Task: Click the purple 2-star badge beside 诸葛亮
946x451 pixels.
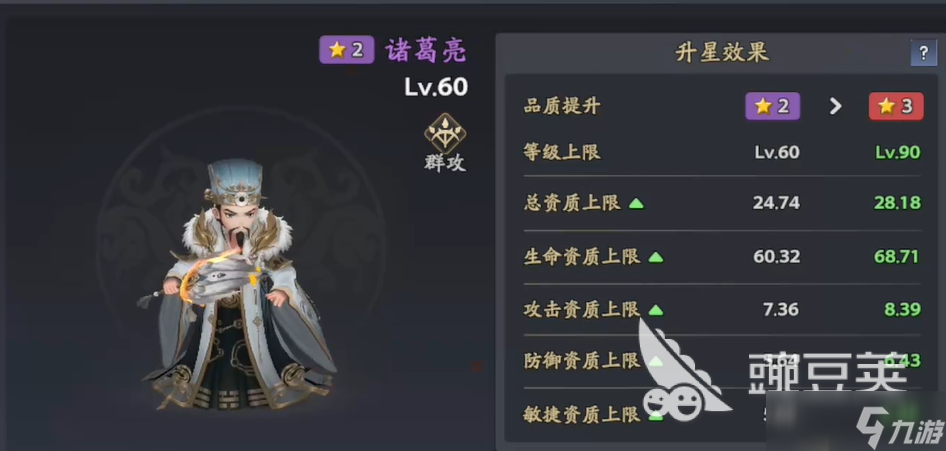Action: (x=346, y=50)
